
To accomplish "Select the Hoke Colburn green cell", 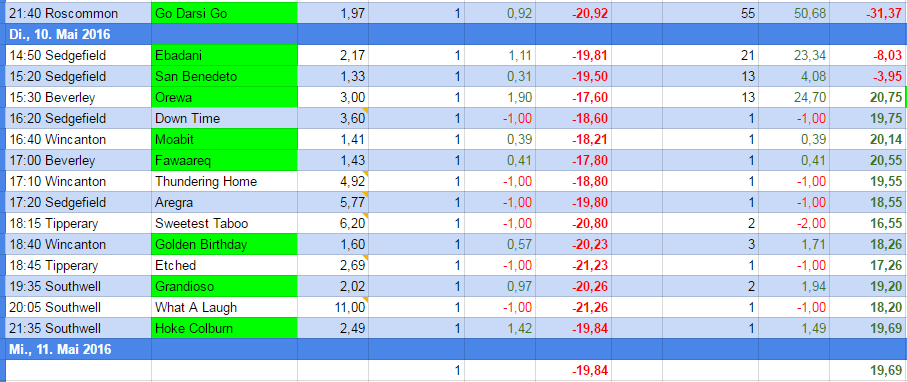I will click(224, 329).
